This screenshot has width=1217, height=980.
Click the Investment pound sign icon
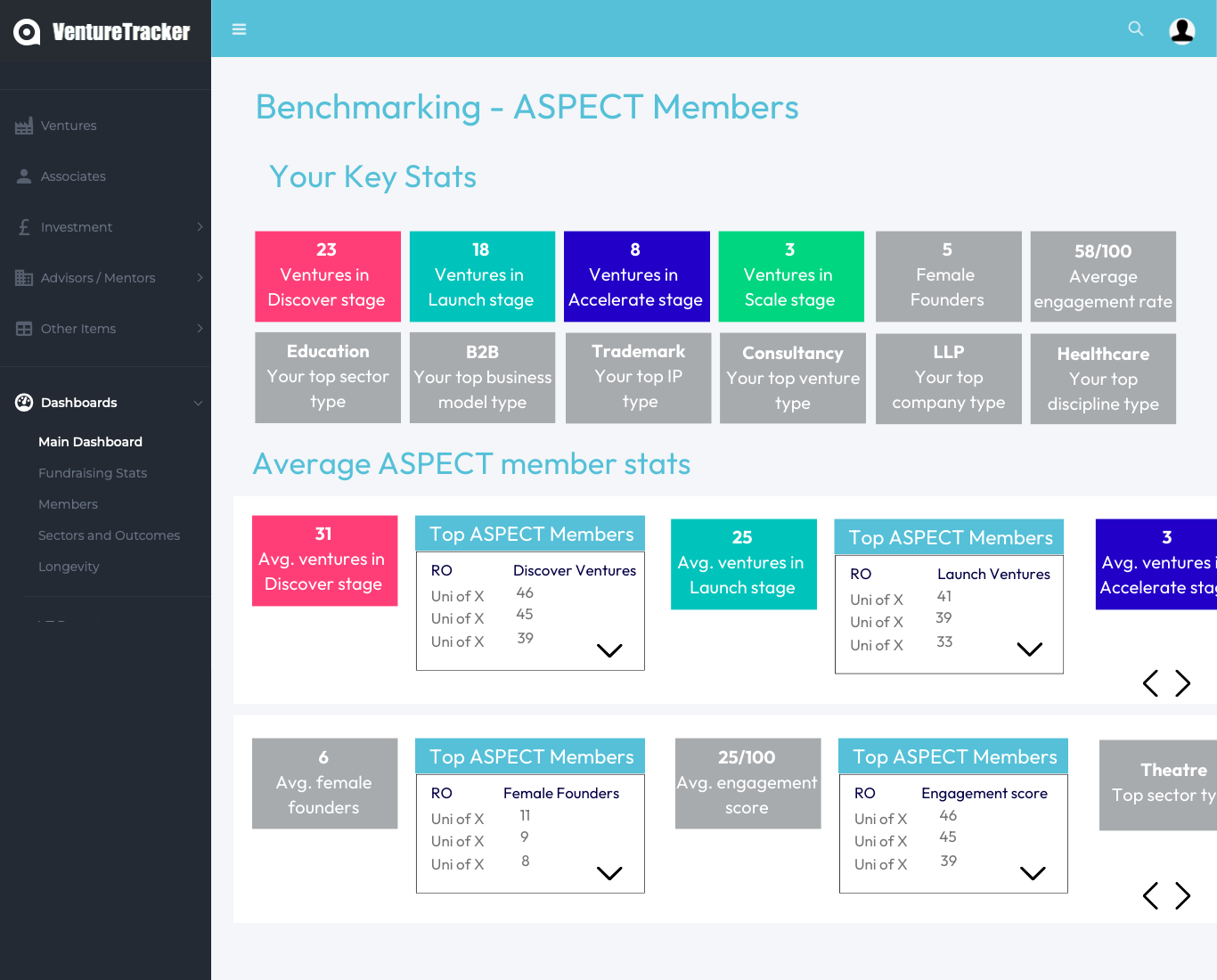tap(24, 227)
